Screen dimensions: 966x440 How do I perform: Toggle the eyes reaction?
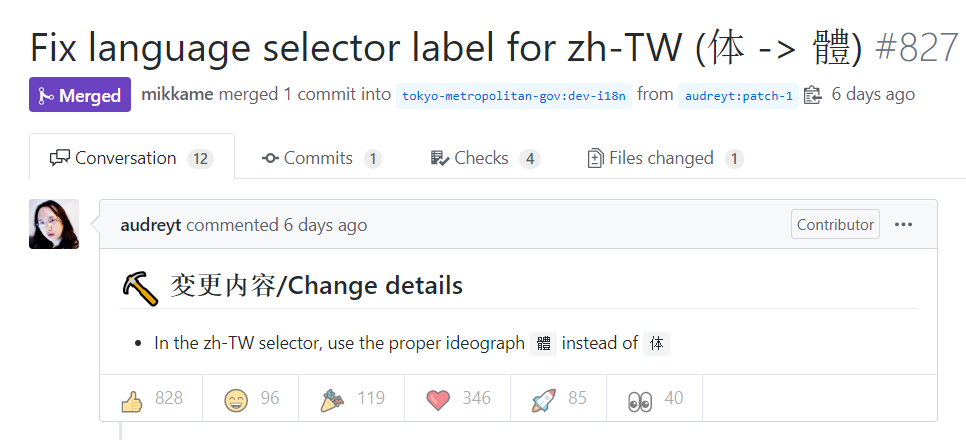[x=655, y=398]
